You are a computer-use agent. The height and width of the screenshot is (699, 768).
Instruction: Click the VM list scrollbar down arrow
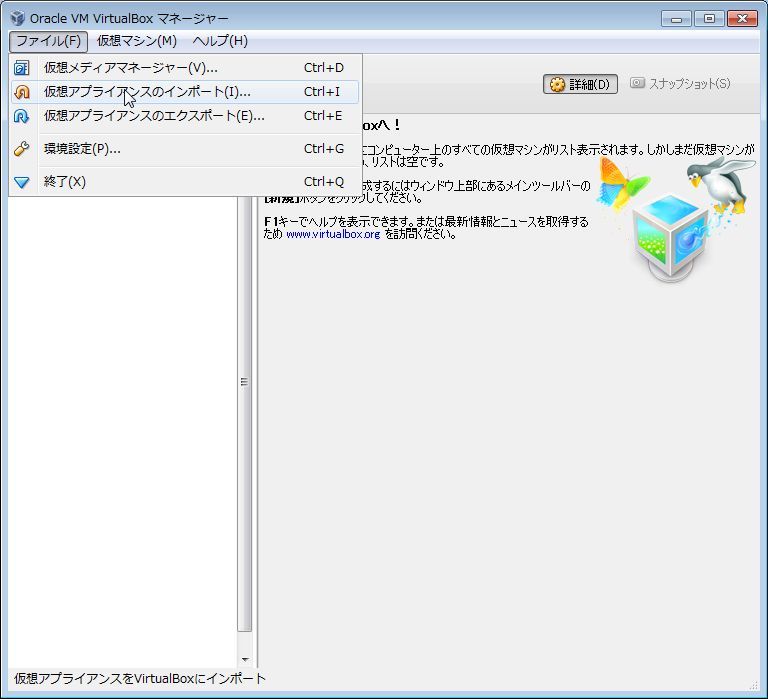(x=245, y=659)
